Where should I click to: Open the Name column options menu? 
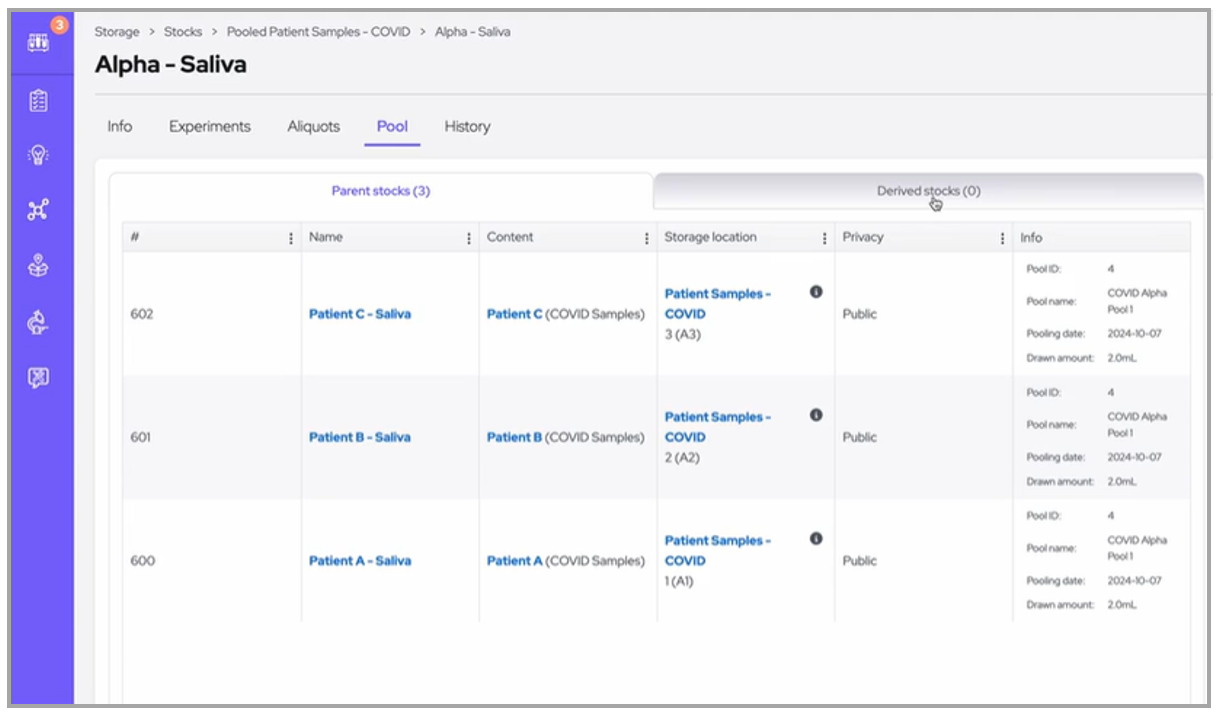coord(469,238)
